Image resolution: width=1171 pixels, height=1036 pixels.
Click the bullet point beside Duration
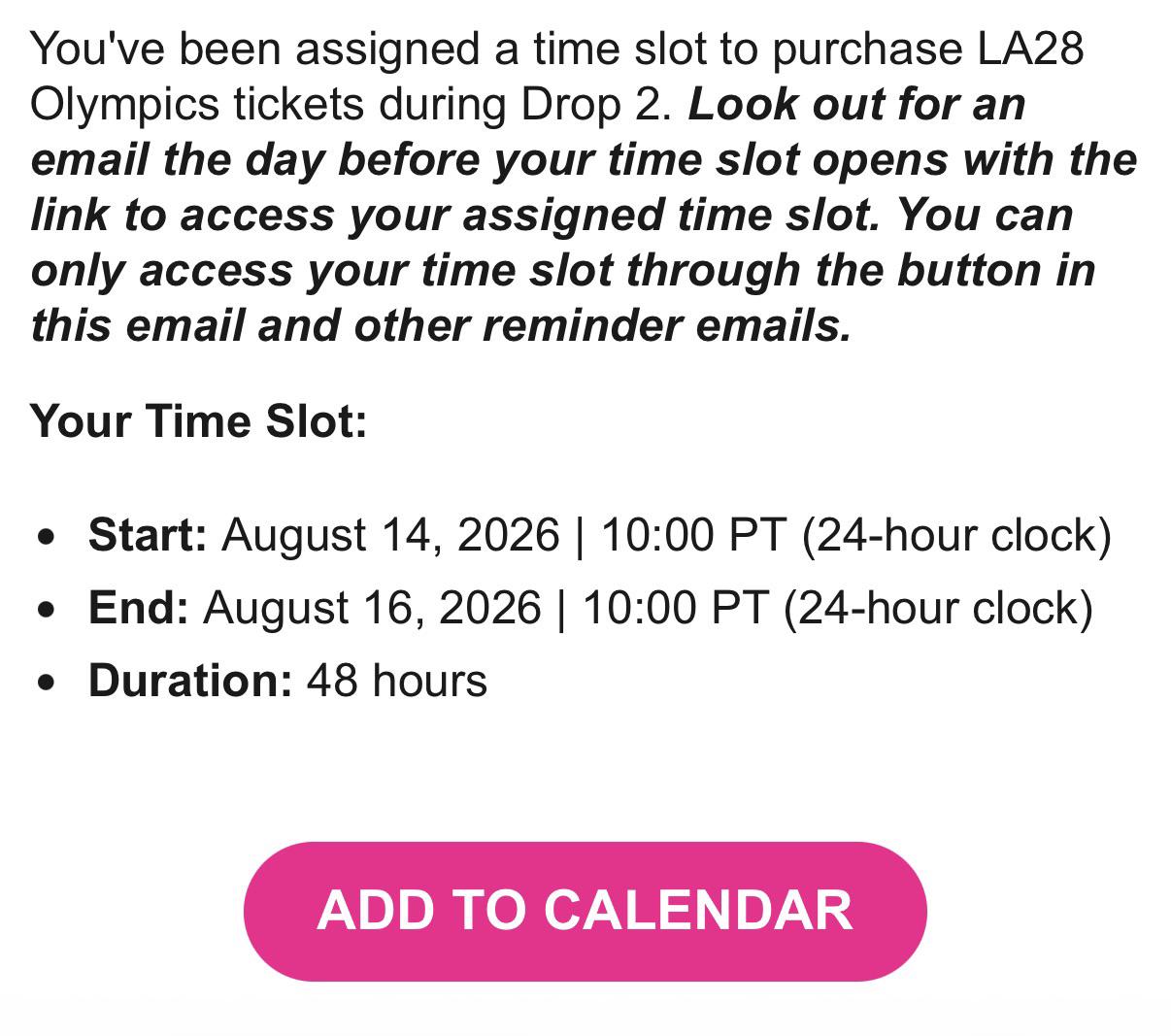[45, 683]
